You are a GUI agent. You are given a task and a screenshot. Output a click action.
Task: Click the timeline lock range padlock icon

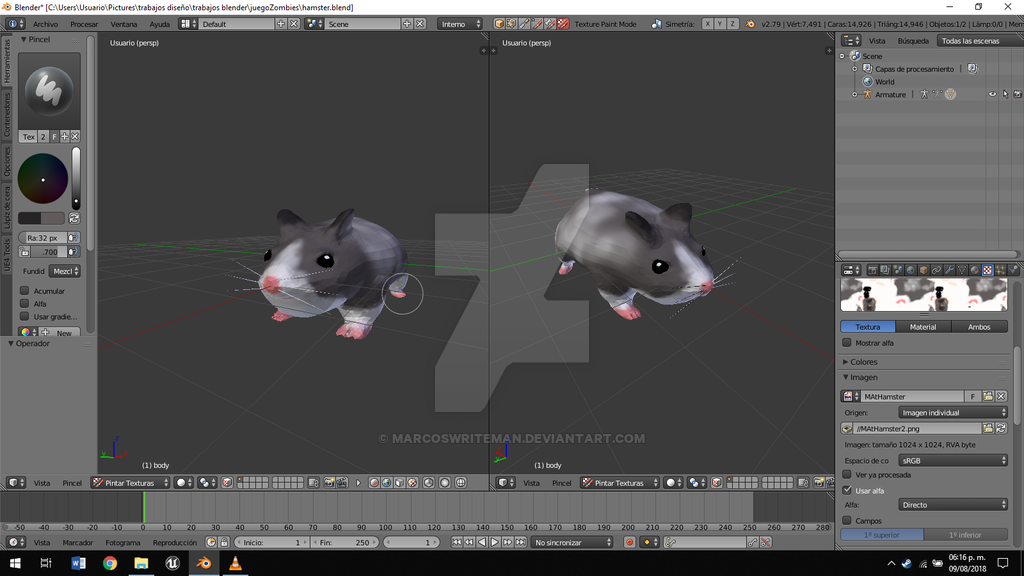click(x=224, y=542)
